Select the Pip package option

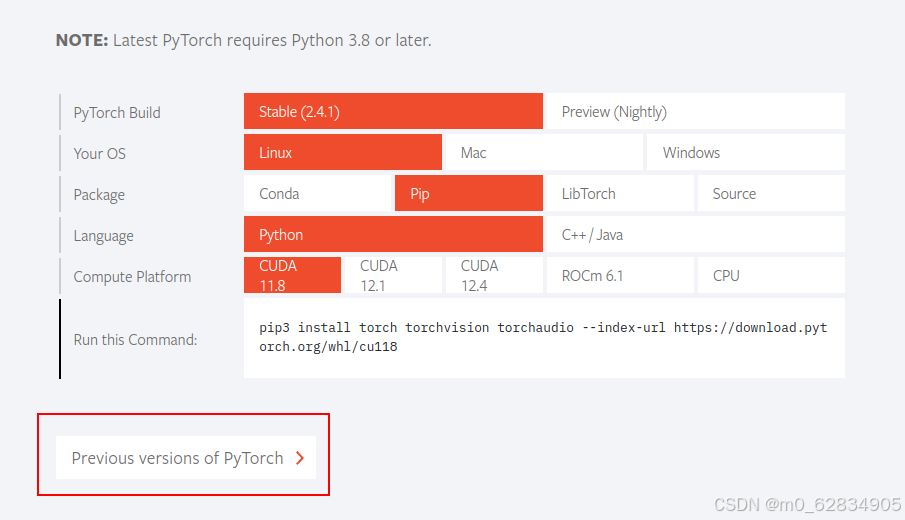coord(469,193)
